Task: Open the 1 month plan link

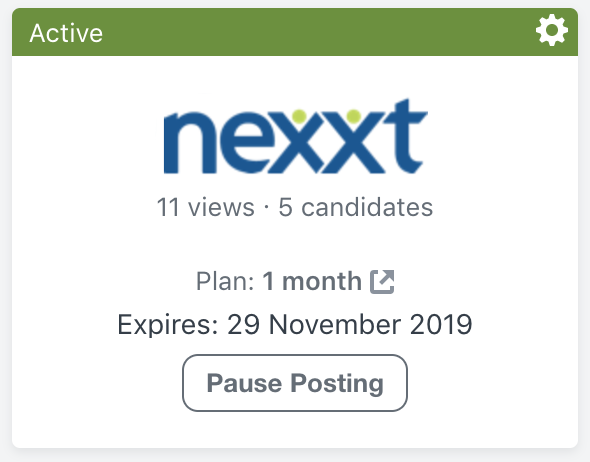Action: click(x=312, y=281)
